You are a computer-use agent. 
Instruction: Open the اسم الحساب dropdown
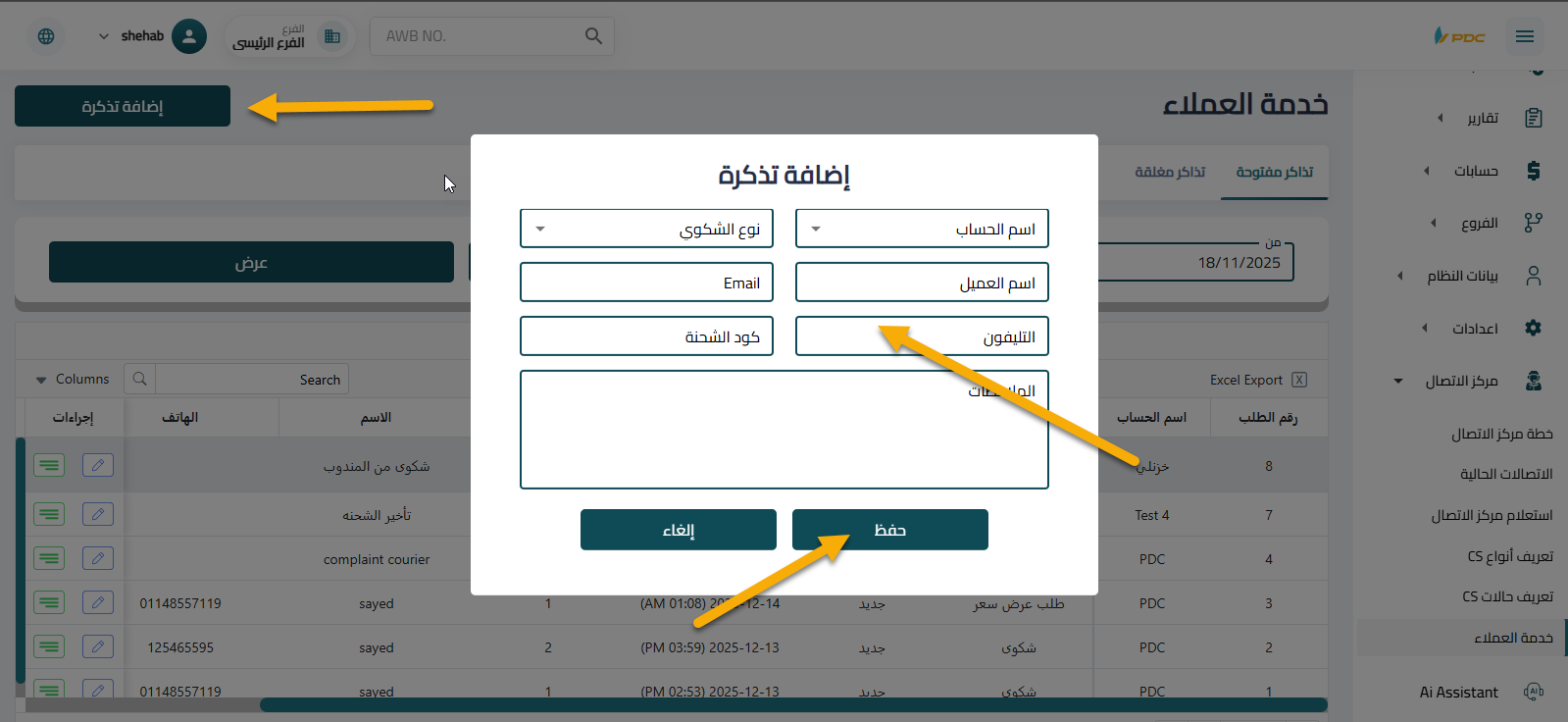pos(922,229)
